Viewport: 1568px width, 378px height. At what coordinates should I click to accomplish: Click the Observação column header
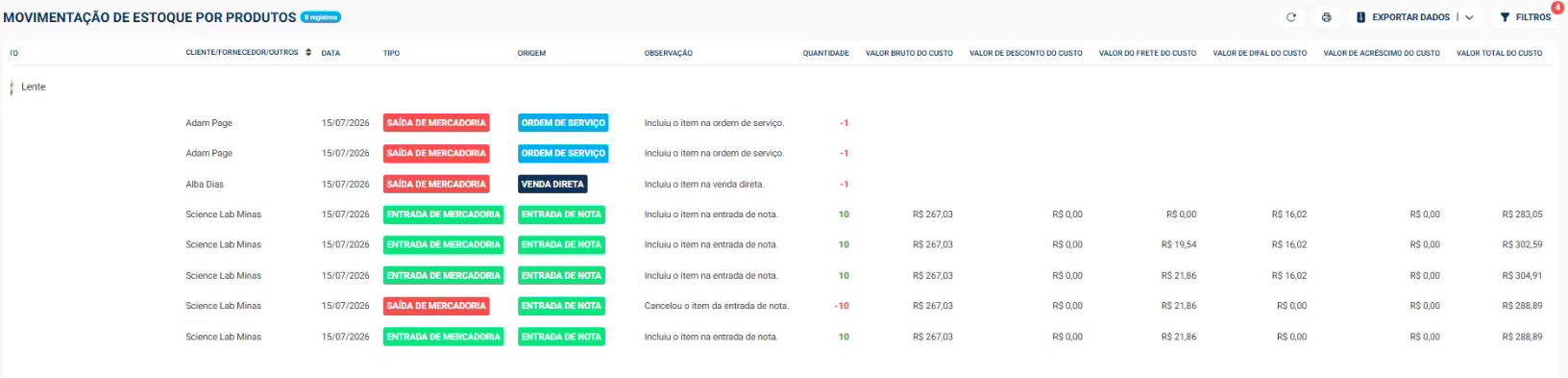point(668,53)
